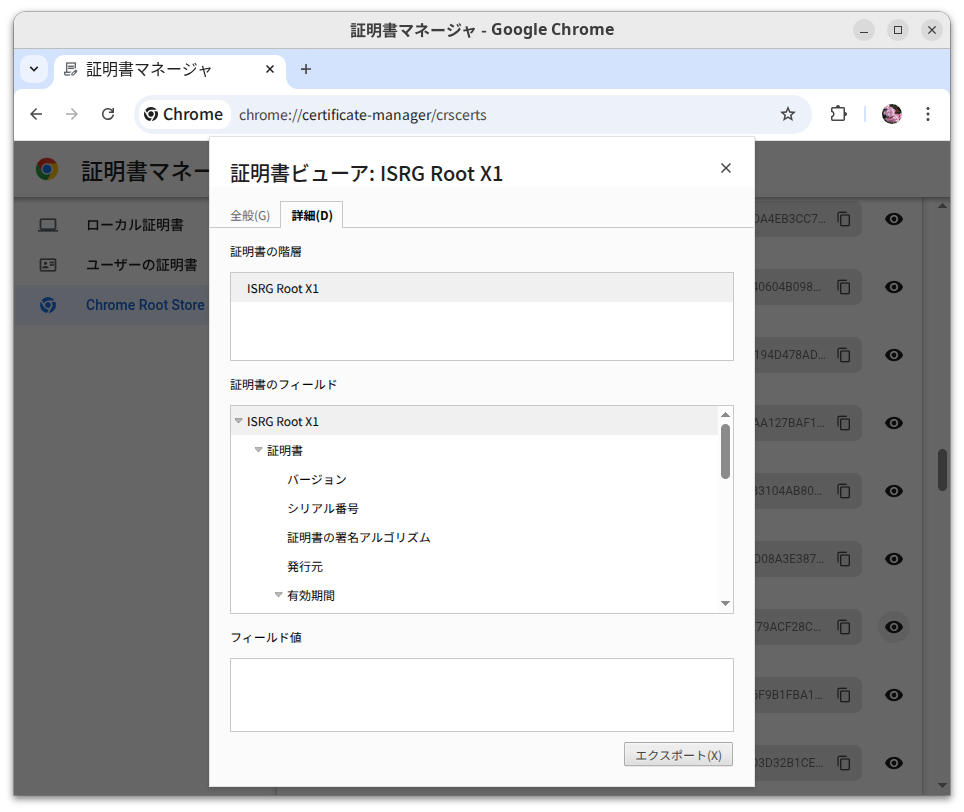Click the Chrome icon beside Chrome Root Store
The height and width of the screenshot is (812, 964).
[48, 305]
